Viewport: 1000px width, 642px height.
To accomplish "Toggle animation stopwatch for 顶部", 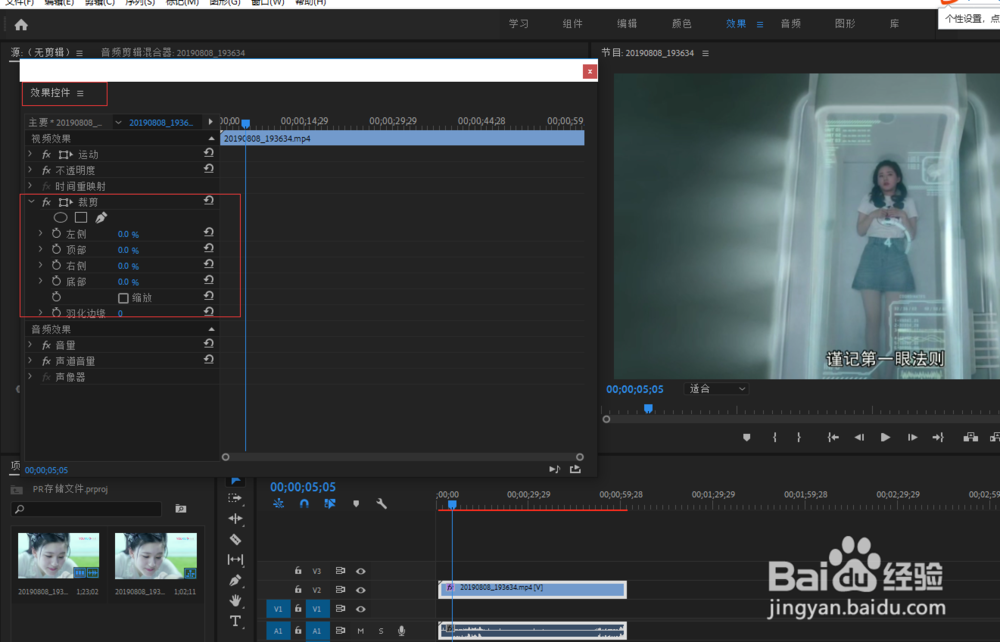I will point(57,249).
